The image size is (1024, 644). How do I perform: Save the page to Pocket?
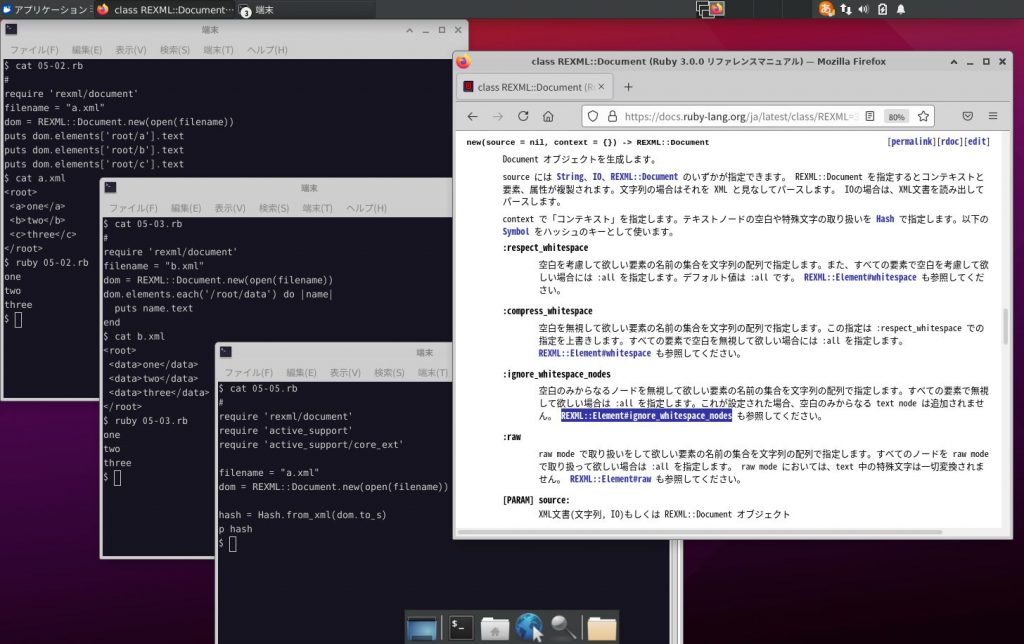click(x=967, y=115)
